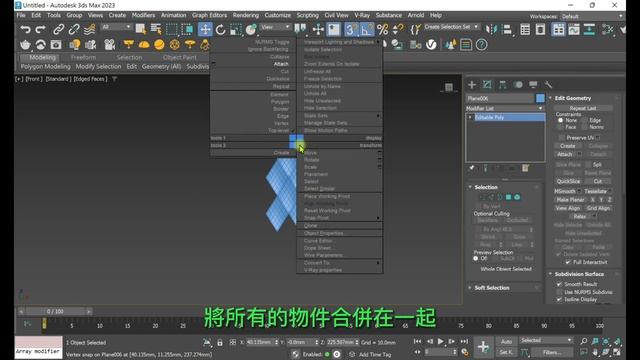
Task: Click the Grid Align button
Action: (x=598, y=208)
